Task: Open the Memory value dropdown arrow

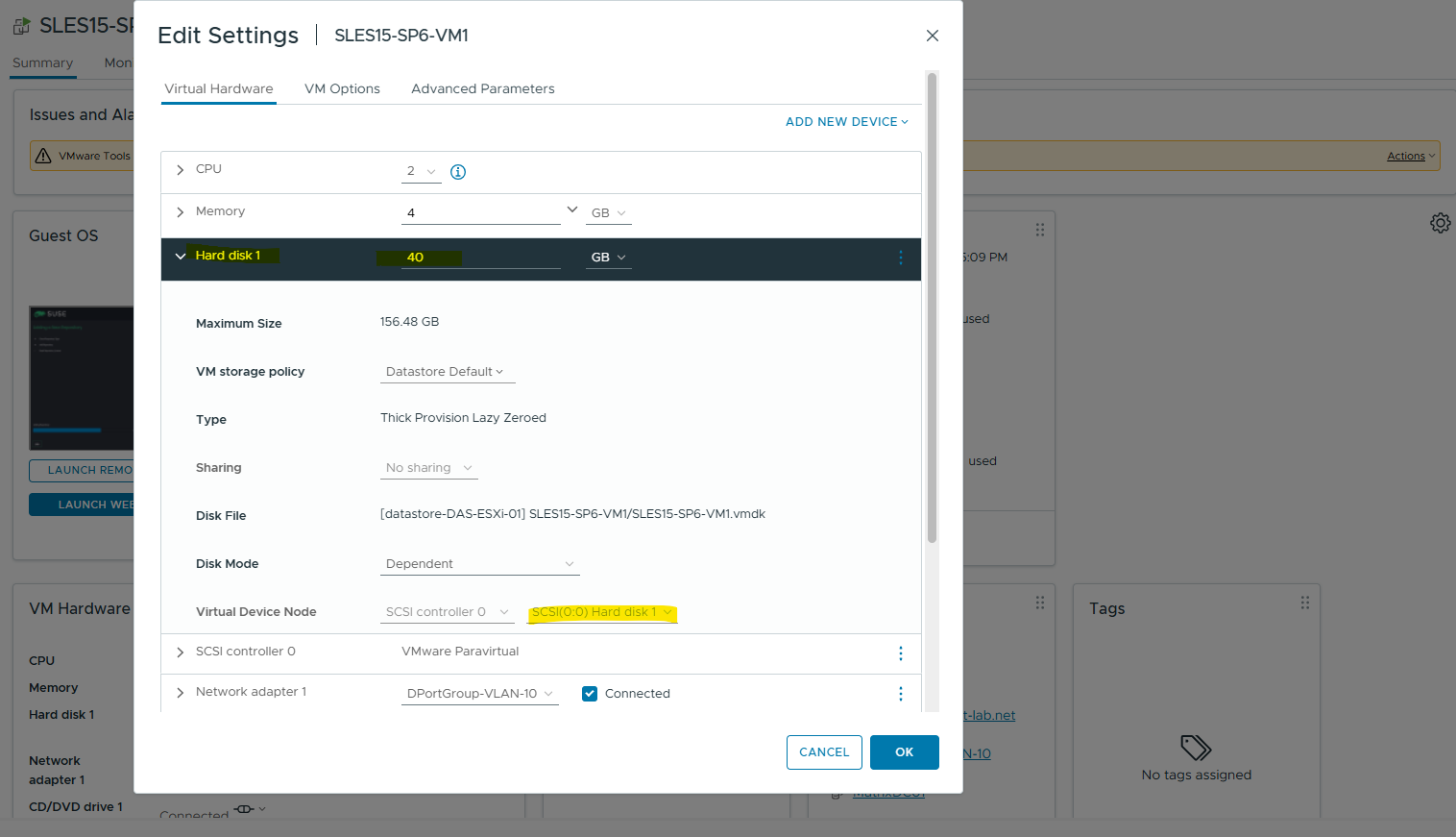Action: pyautogui.click(x=572, y=209)
